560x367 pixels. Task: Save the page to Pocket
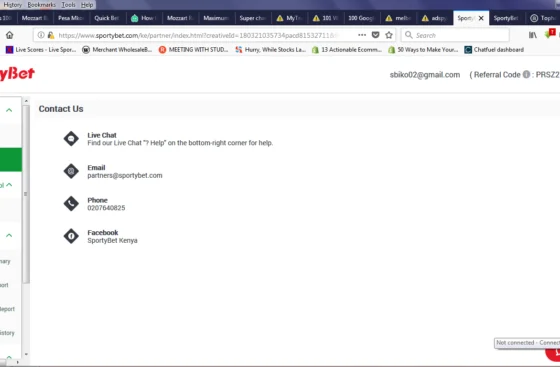(375, 35)
